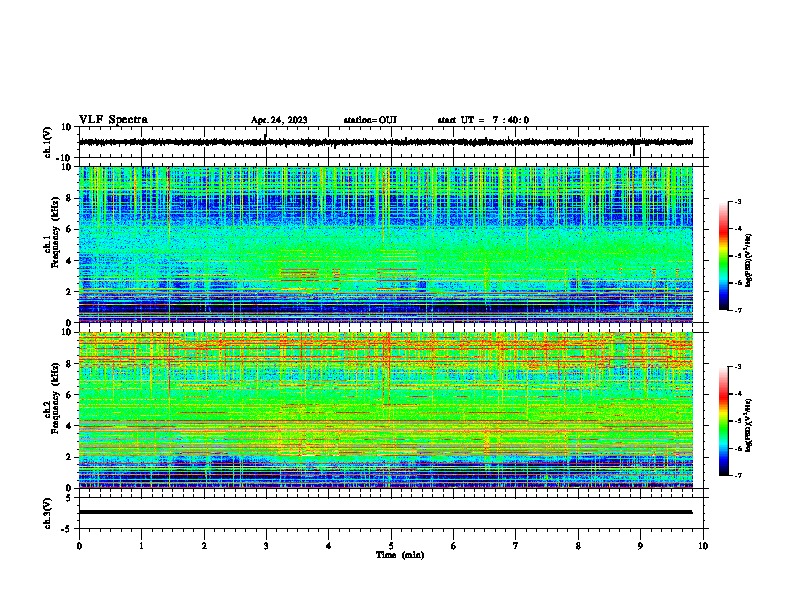This screenshot has width=792, height=612.
Task: Click the time axis tick label '0'
Action: point(79,546)
